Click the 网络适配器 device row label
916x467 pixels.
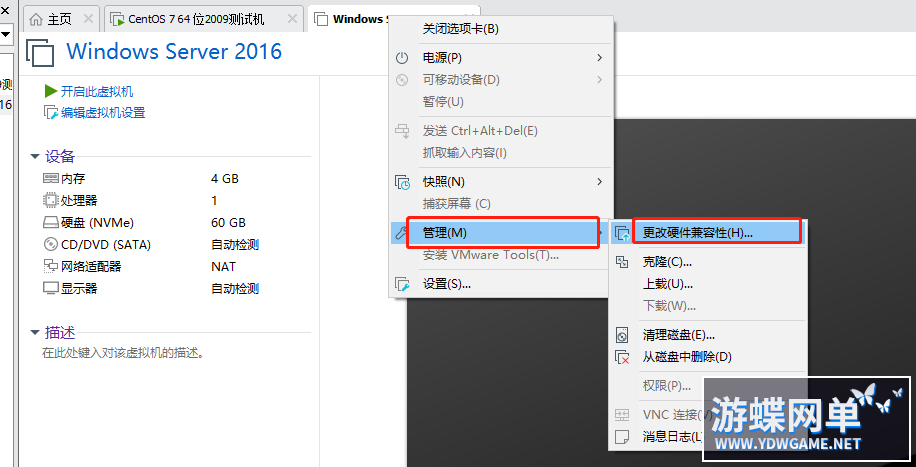click(91, 267)
